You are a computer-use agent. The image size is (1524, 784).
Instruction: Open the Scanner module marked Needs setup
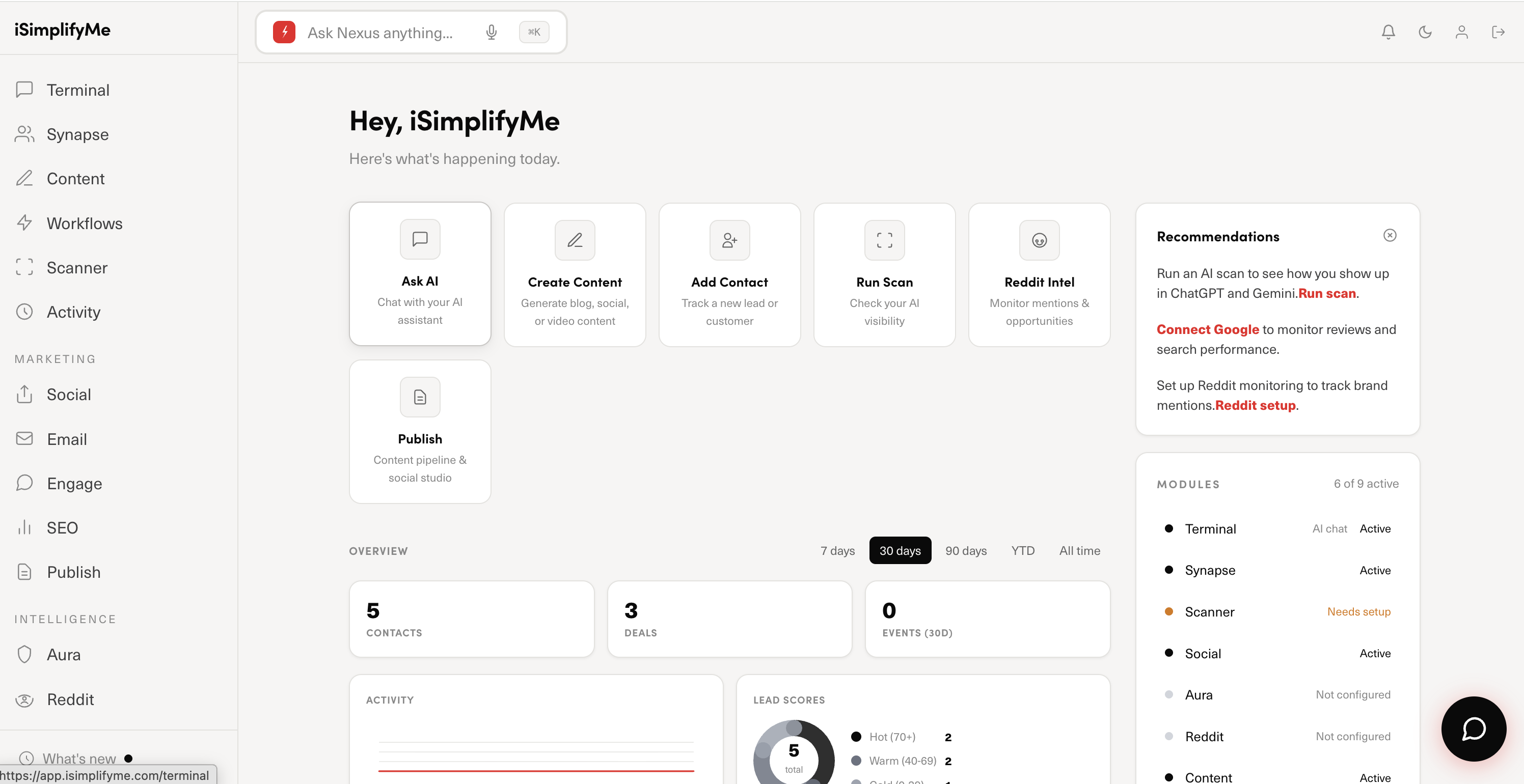(x=1277, y=612)
